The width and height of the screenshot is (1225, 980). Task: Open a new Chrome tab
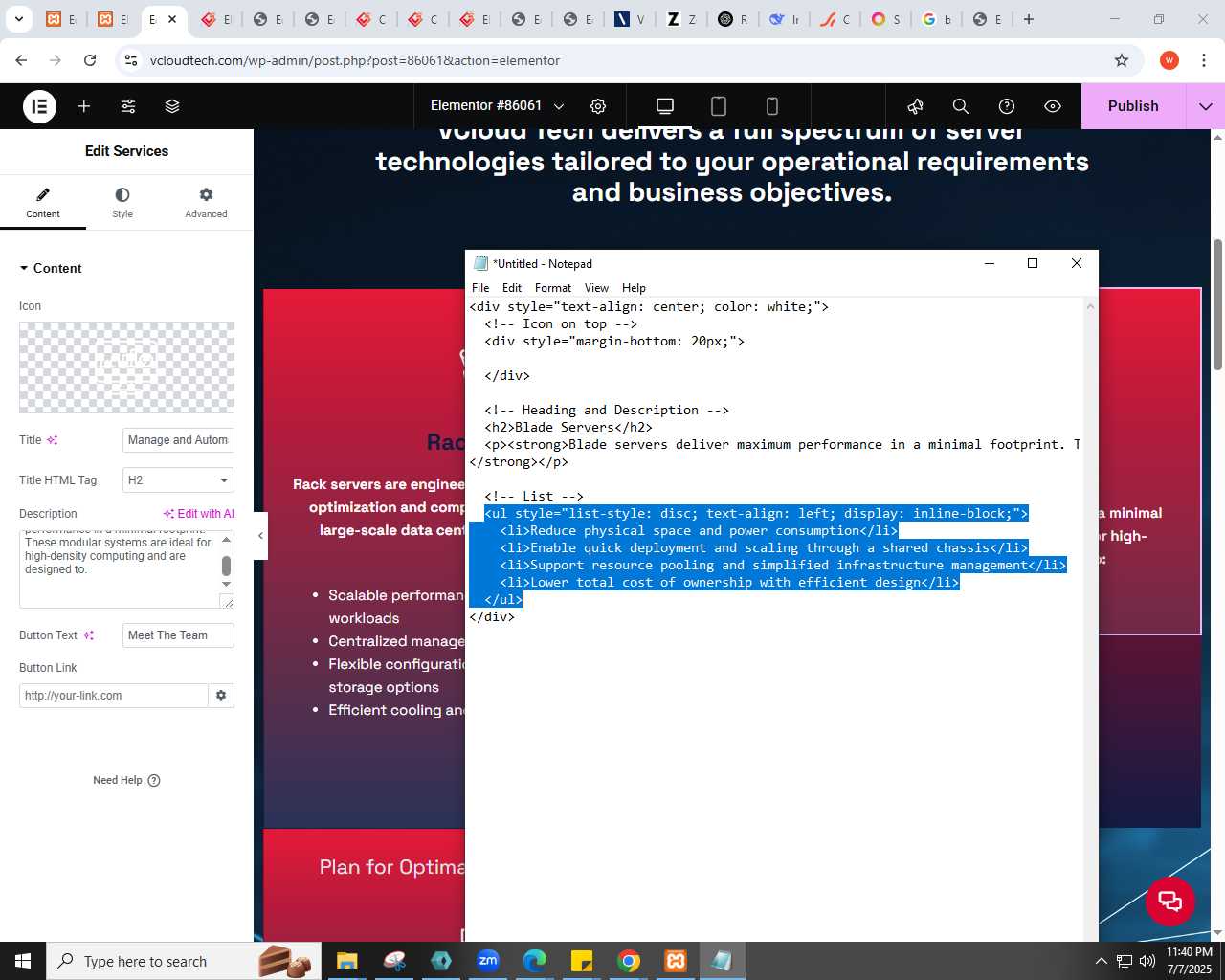1029,19
